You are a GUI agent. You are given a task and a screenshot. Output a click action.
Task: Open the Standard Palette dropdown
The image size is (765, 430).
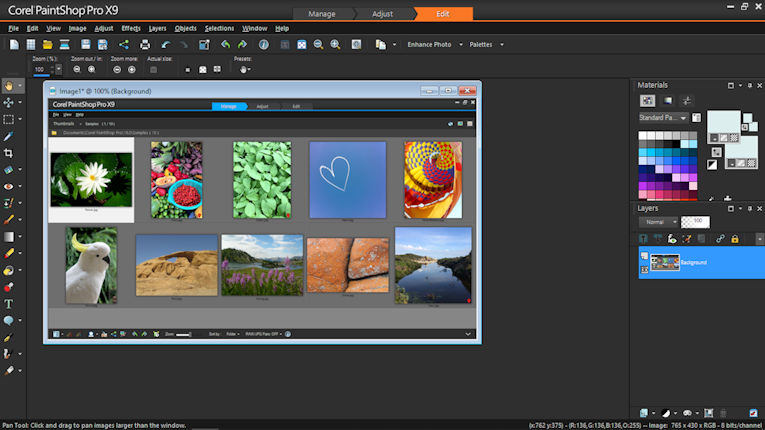[x=663, y=118]
